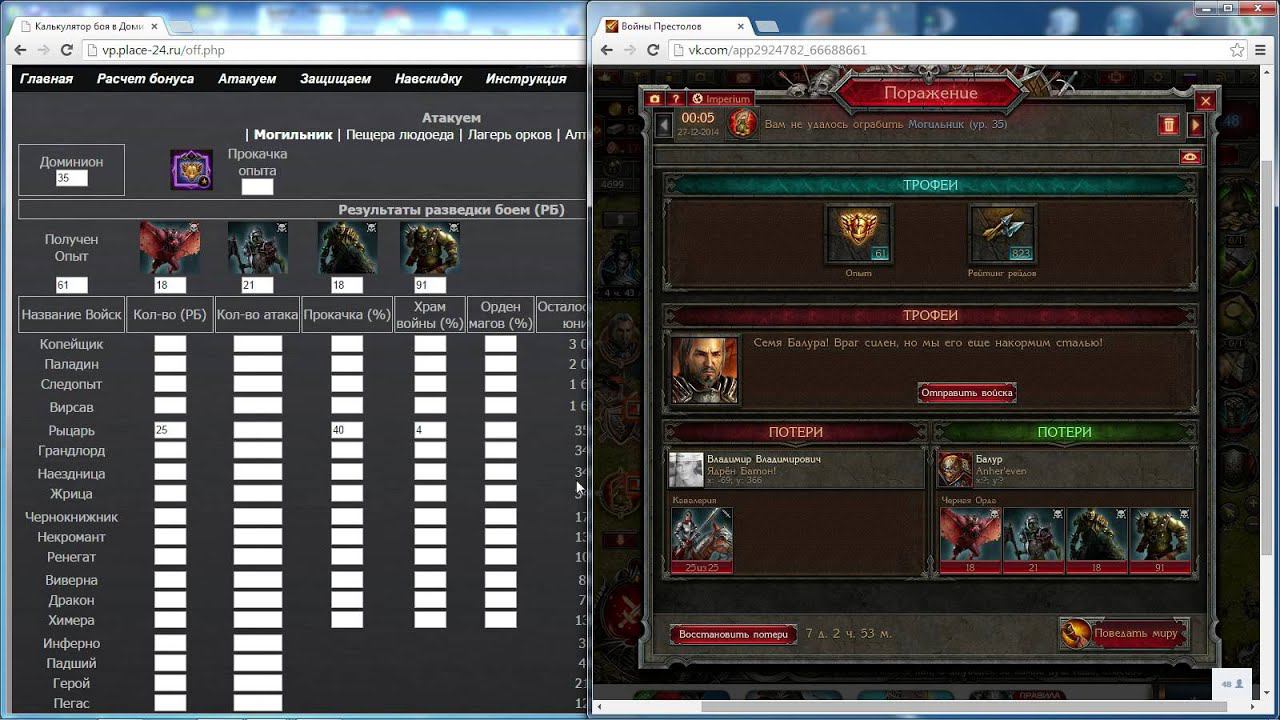Go to previous battle report arrow
1280x720 pixels.
pos(664,125)
